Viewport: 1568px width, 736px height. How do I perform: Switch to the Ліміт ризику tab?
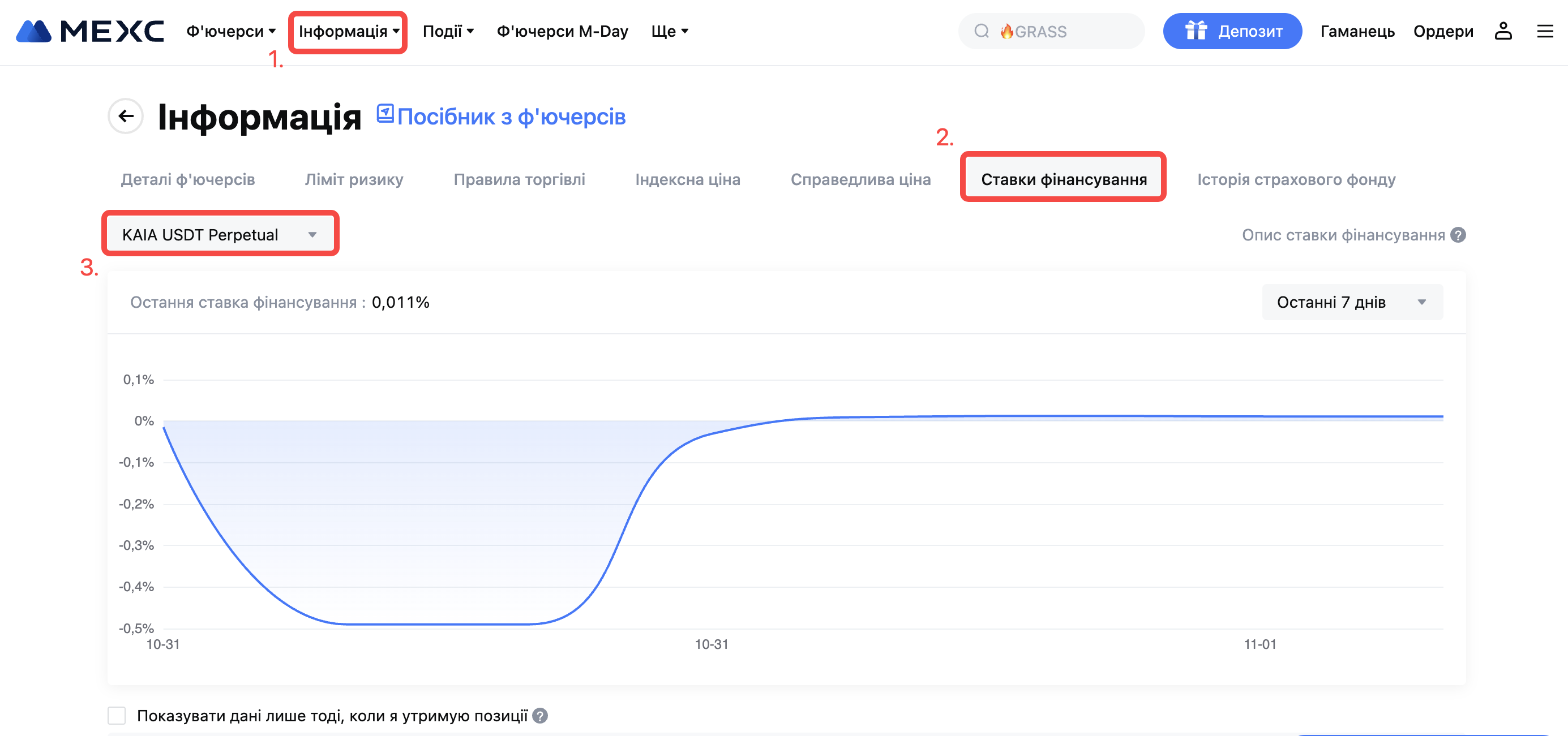[x=354, y=179]
